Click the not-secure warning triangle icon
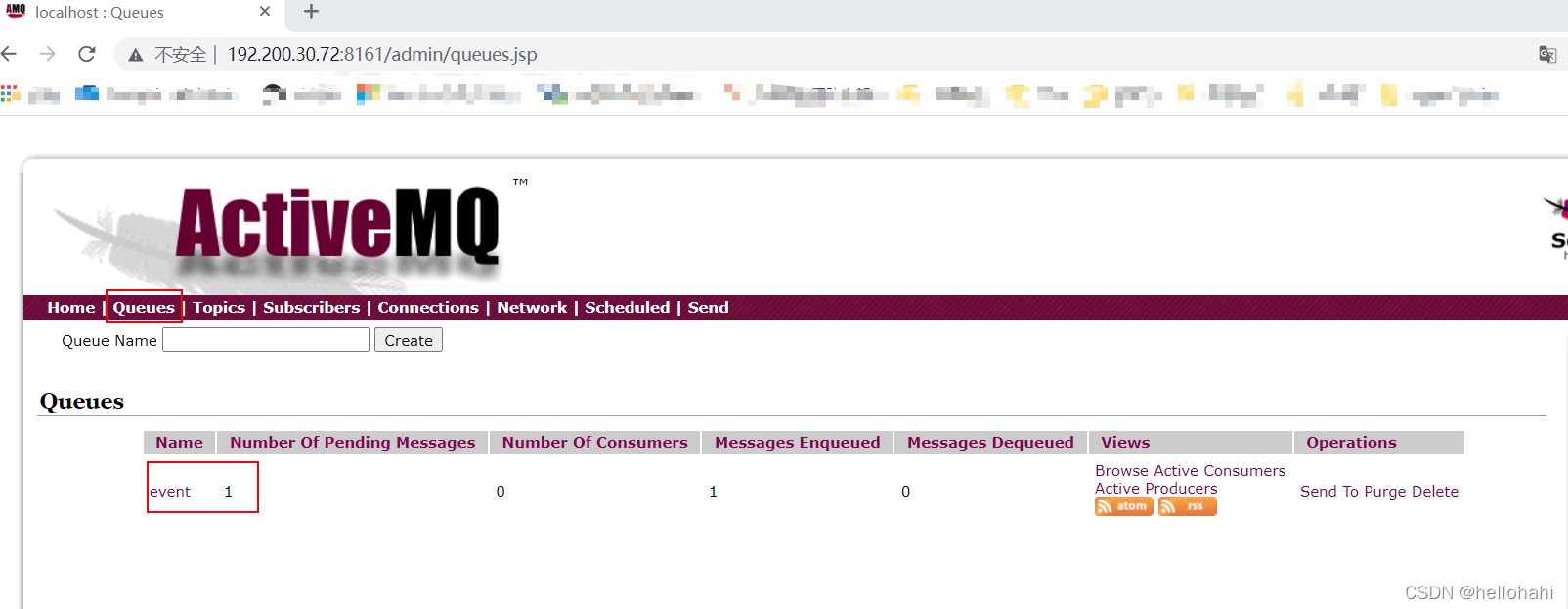The width and height of the screenshot is (1568, 609). pos(135,55)
